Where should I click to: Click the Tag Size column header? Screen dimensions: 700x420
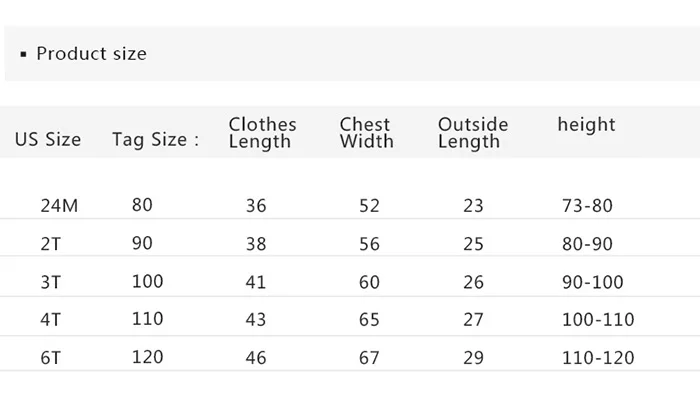pos(155,140)
